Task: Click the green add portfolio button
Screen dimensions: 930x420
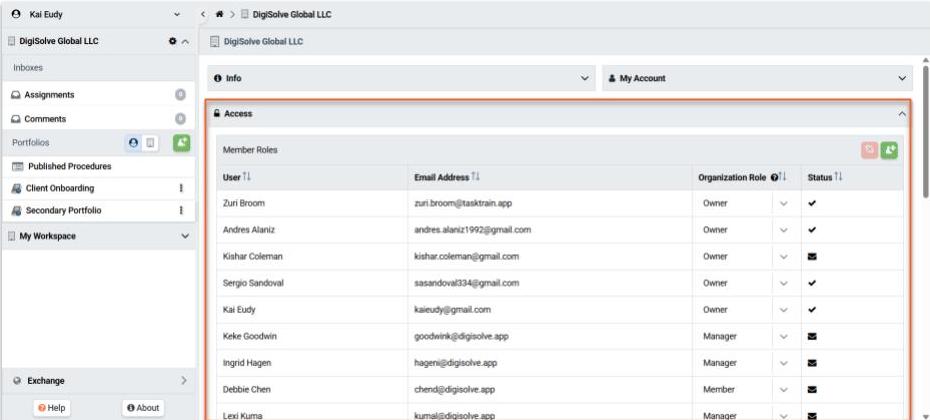Action: 182,143
